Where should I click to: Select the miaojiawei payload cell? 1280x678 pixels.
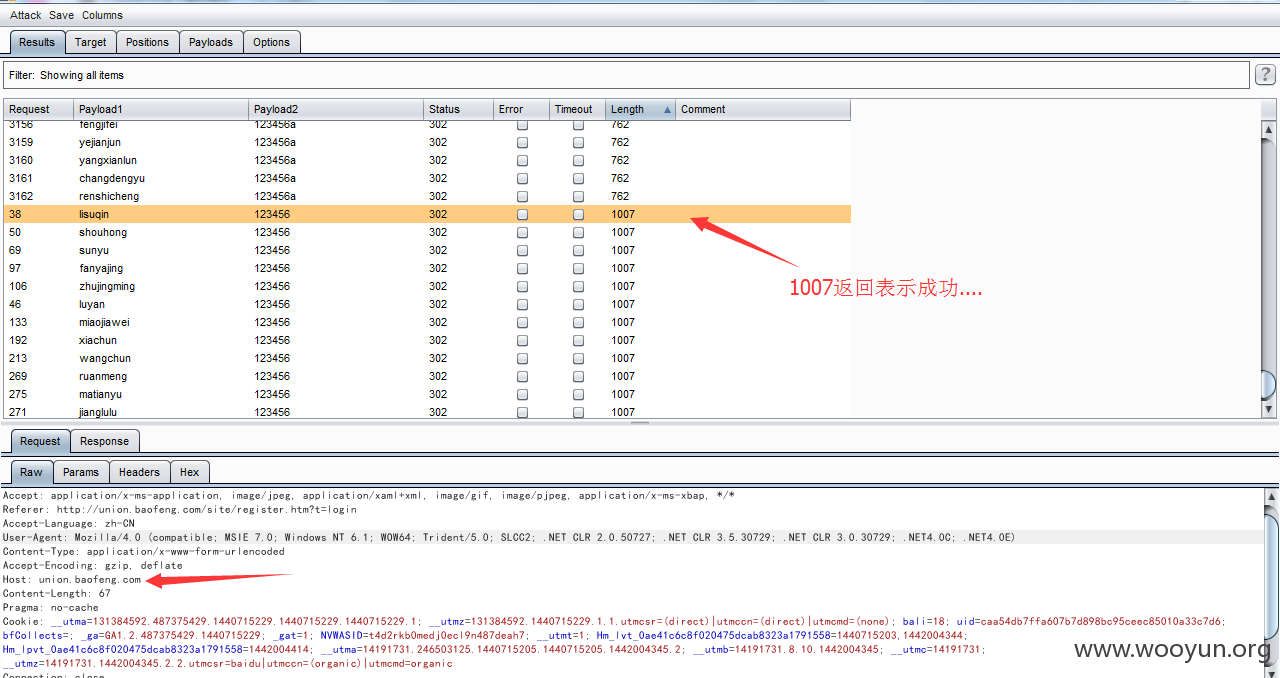tap(161, 322)
